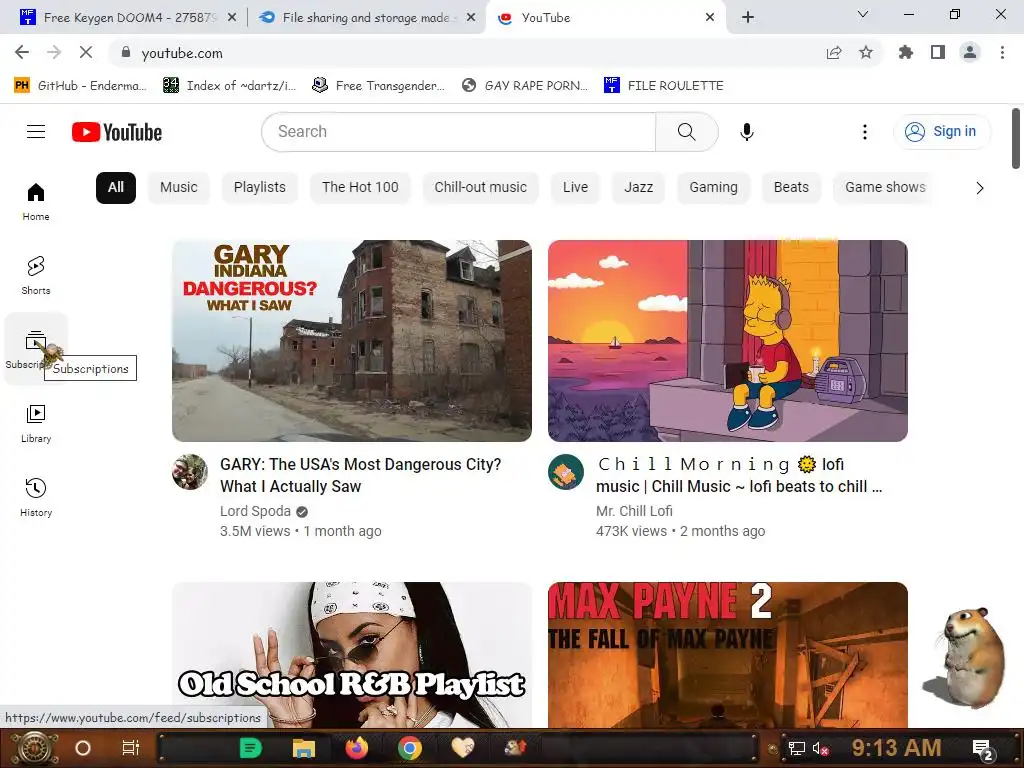This screenshot has width=1024, height=768.
Task: Click the muted volume tray icon
Action: point(820,748)
